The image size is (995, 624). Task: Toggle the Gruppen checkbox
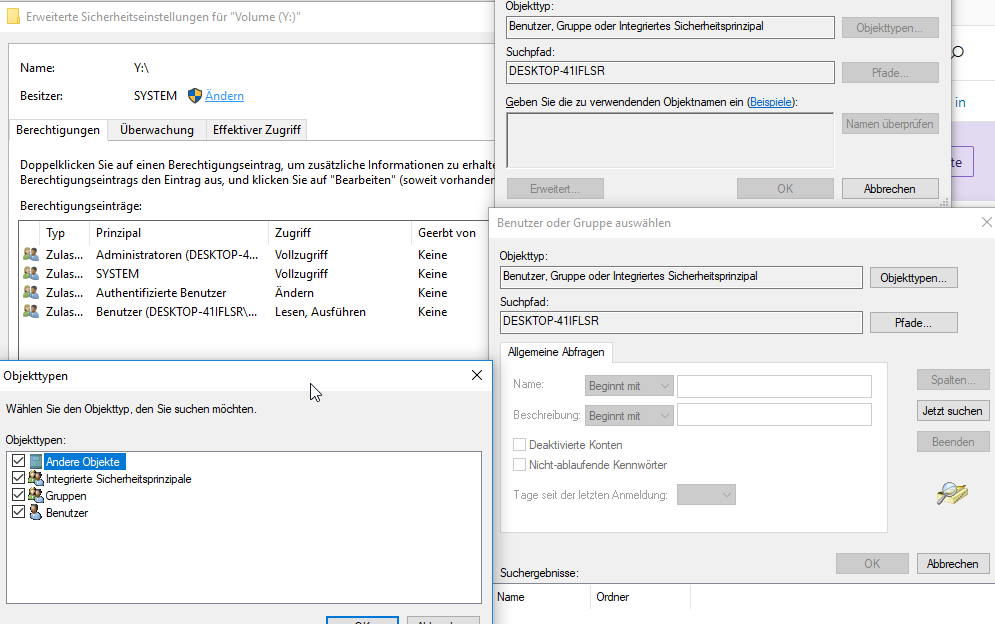18,495
